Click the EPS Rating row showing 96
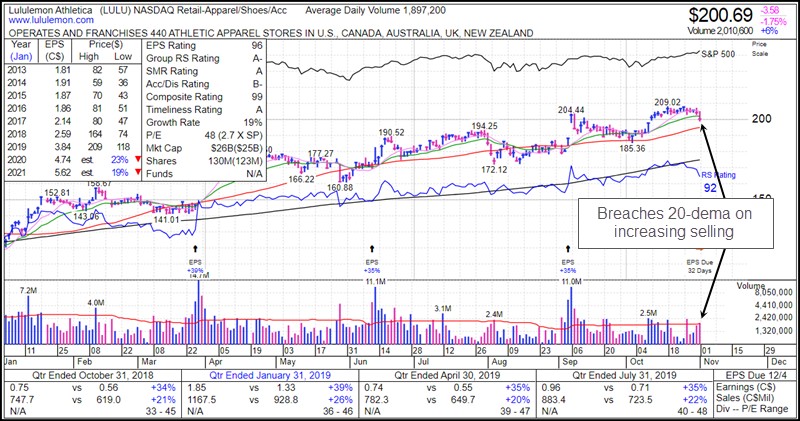Screen dimensions: 800x421 tap(204, 45)
